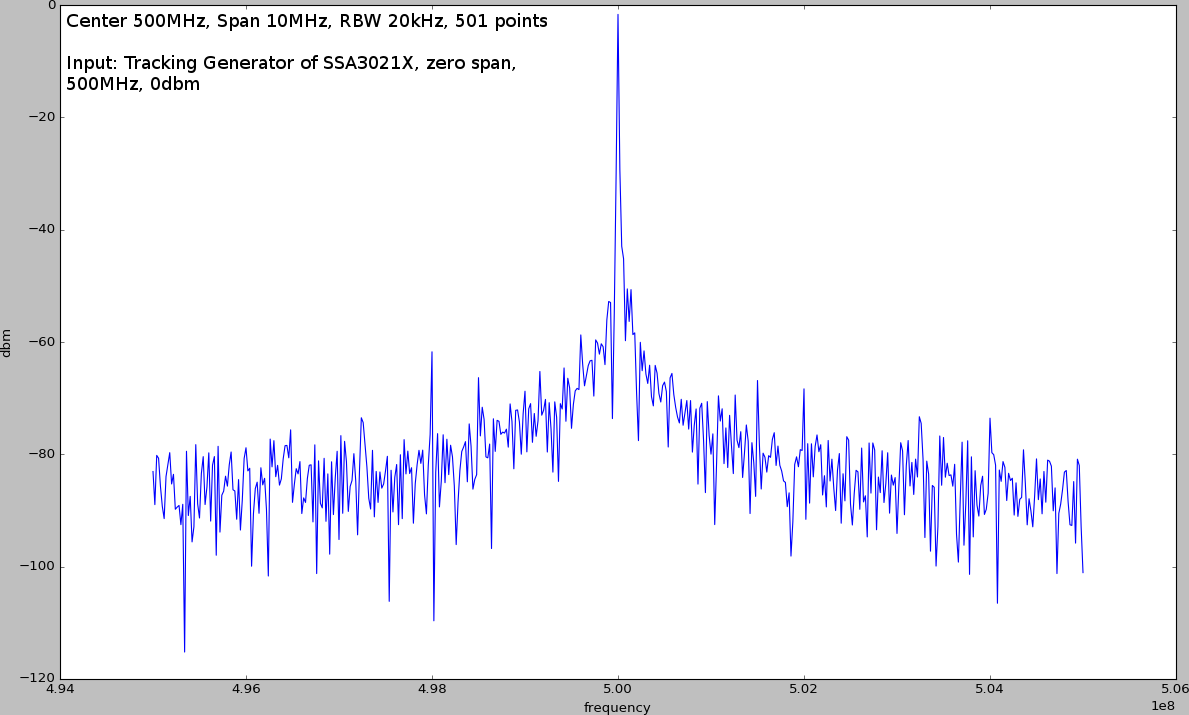Click y-axis tick label −100
Screen dimensions: 1189x715
[39, 566]
